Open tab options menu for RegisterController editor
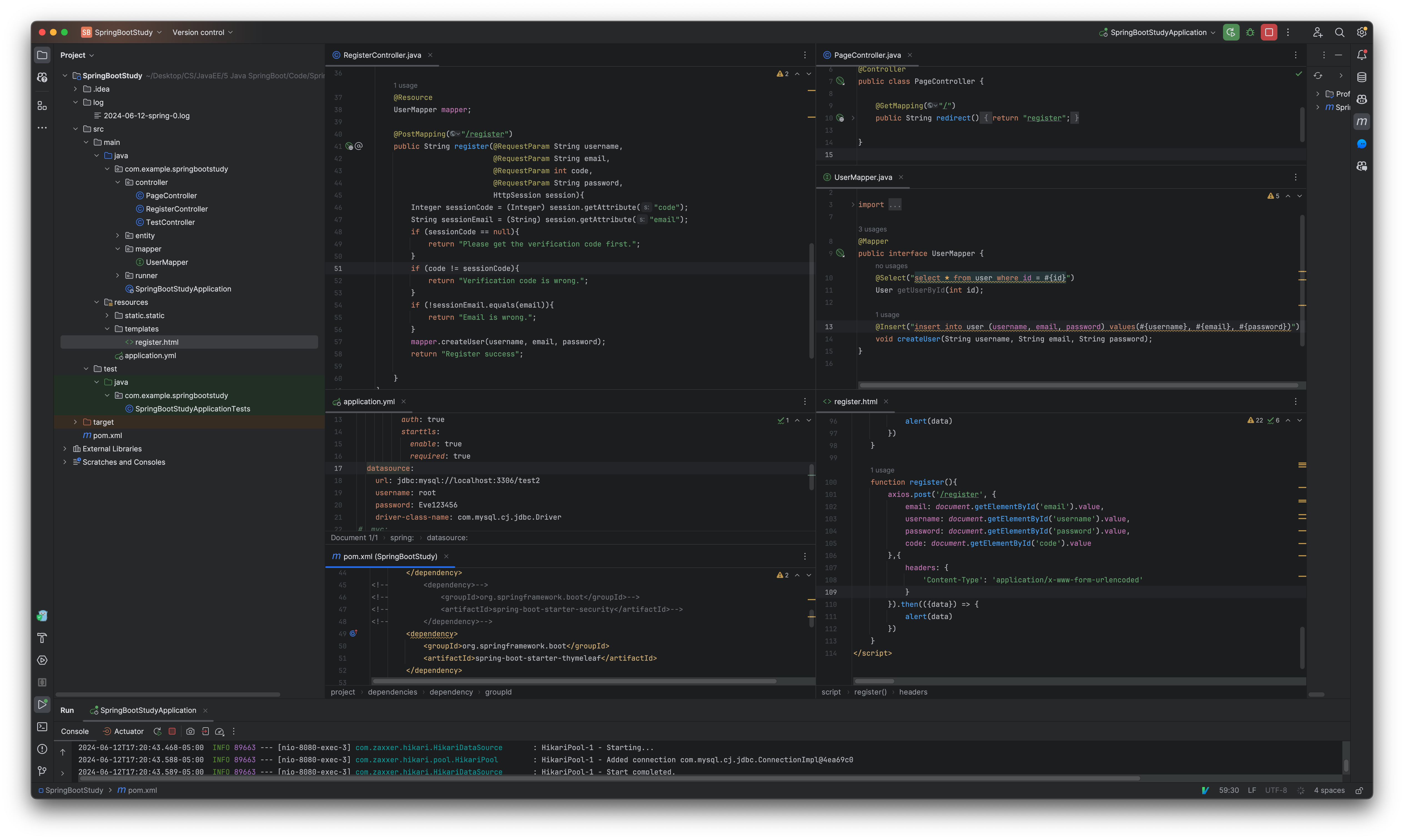The height and width of the screenshot is (840, 1404). (x=805, y=55)
